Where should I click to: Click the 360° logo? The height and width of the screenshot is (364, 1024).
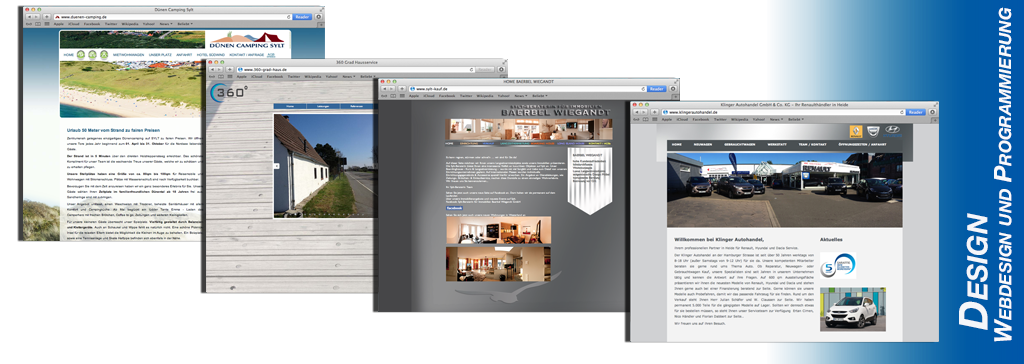pos(229,92)
